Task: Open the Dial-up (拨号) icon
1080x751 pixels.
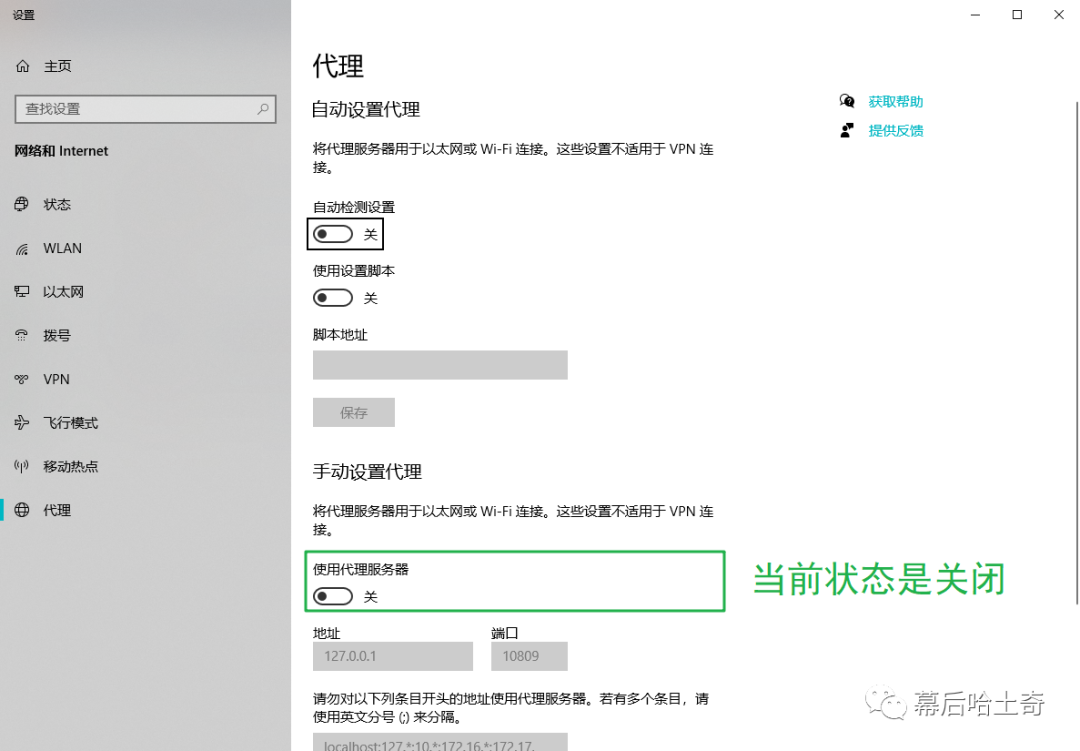Action: click(x=22, y=336)
